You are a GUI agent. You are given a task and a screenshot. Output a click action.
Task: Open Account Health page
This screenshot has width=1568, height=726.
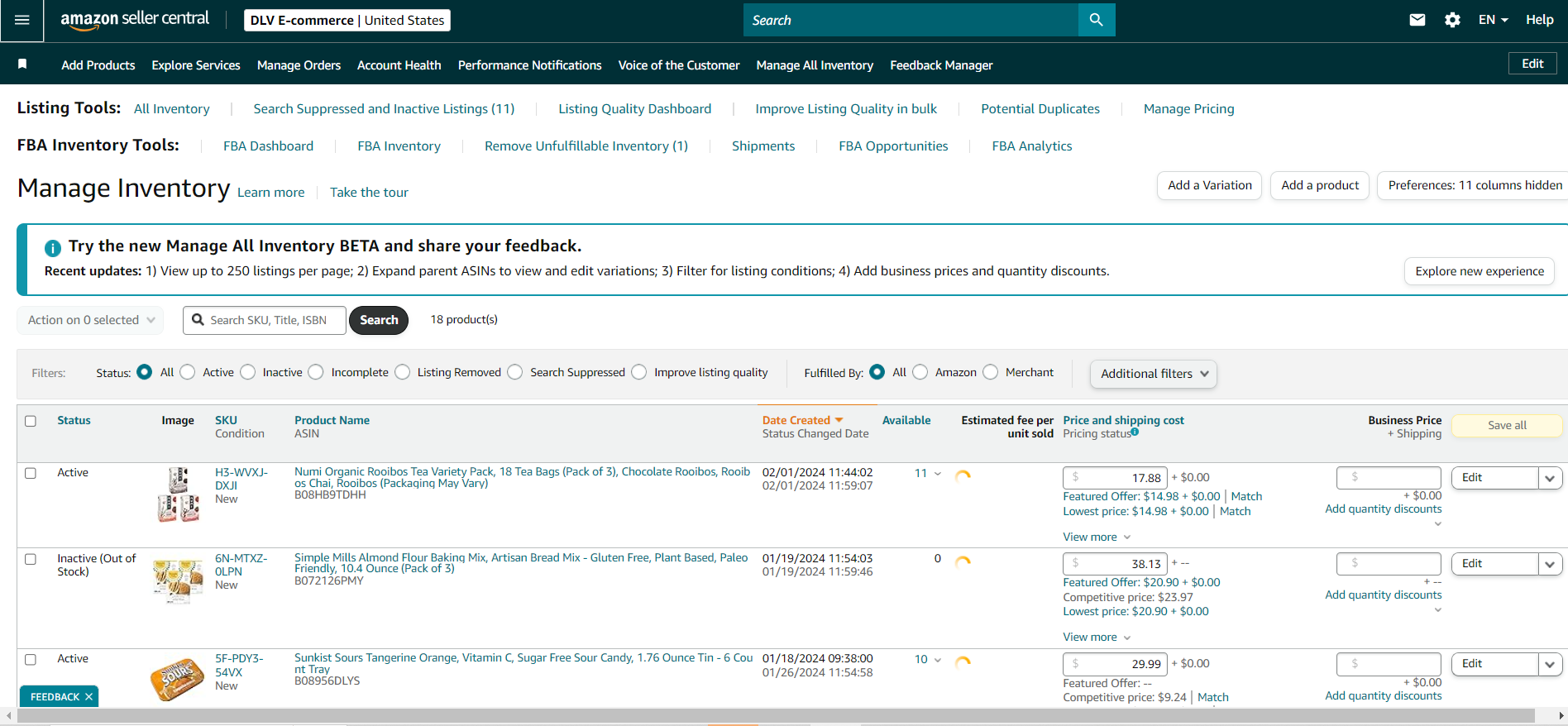tap(399, 65)
